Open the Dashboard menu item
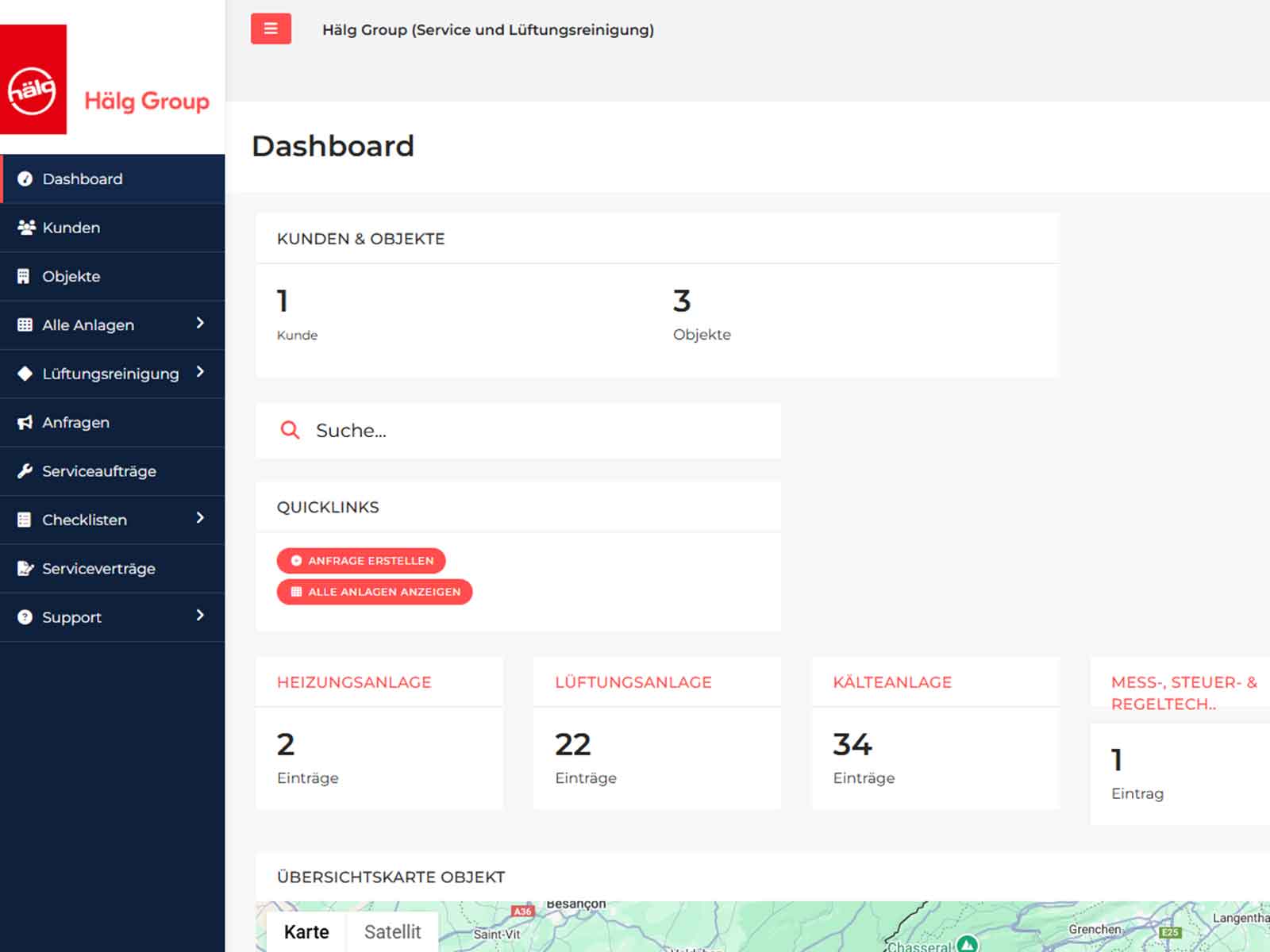The height and width of the screenshot is (952, 1270). (x=83, y=179)
